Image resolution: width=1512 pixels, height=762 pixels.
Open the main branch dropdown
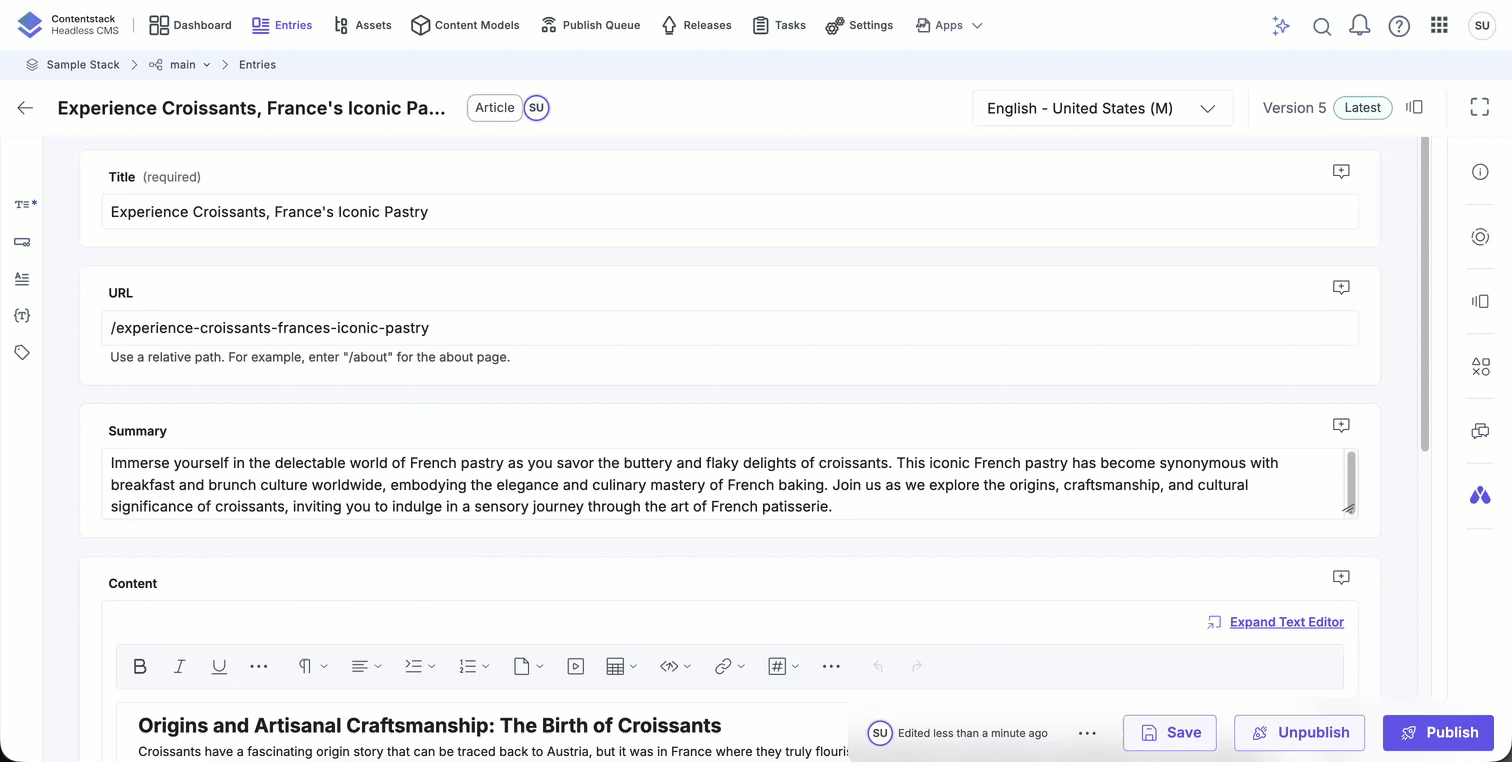(x=180, y=65)
